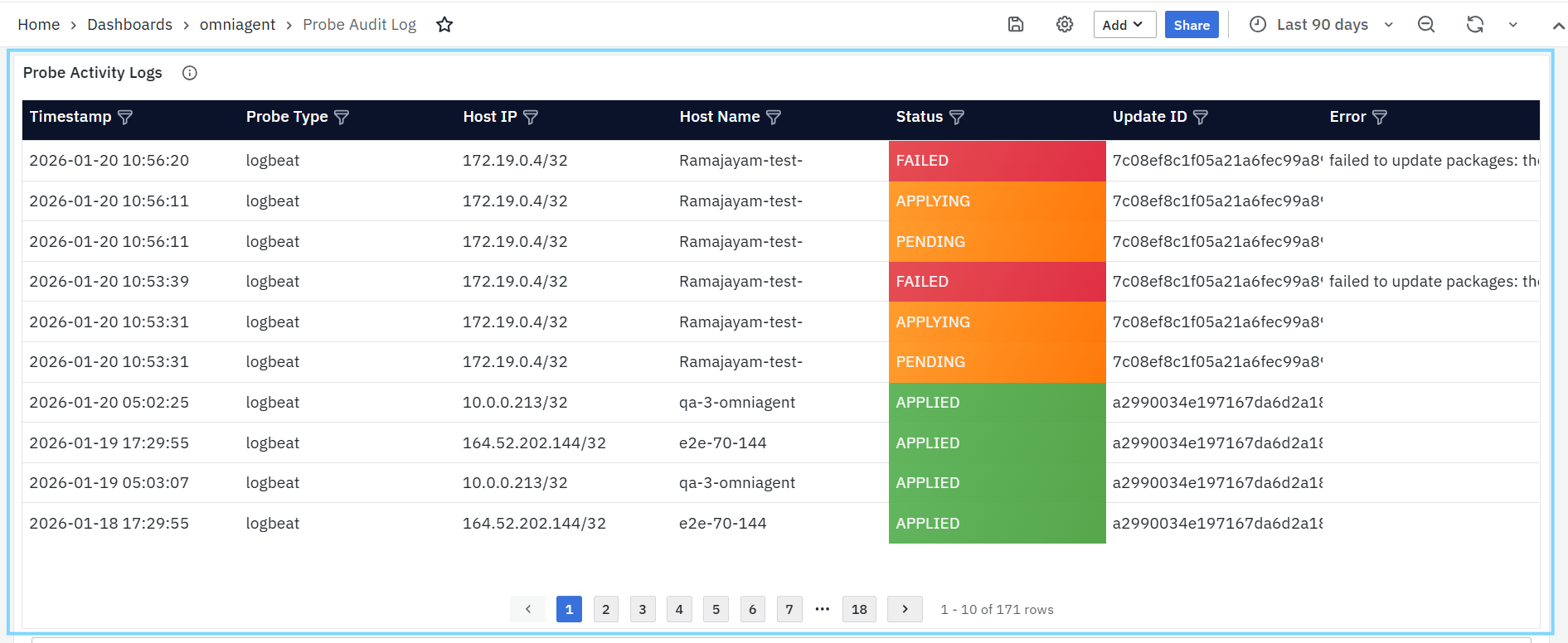Image resolution: width=1568 pixels, height=643 pixels.
Task: Expand the Add dropdown
Action: (1124, 25)
